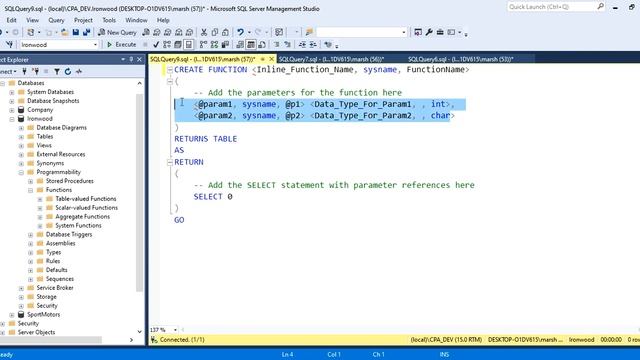The width and height of the screenshot is (640, 360).
Task: Click the Object Explorer vertical scrollbar
Action: [140, 193]
